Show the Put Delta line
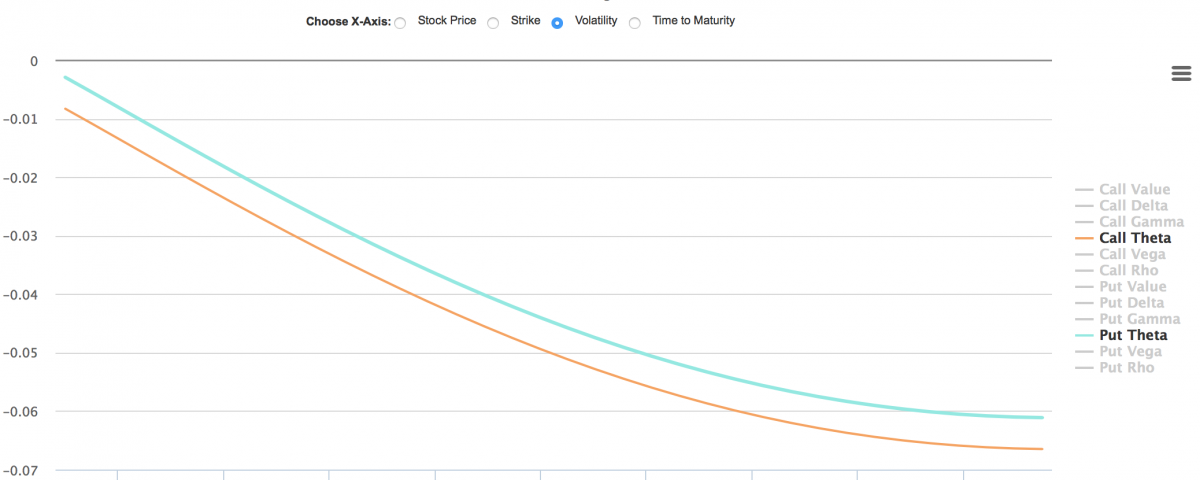Viewport: 1200px width, 480px height. coord(1131,303)
